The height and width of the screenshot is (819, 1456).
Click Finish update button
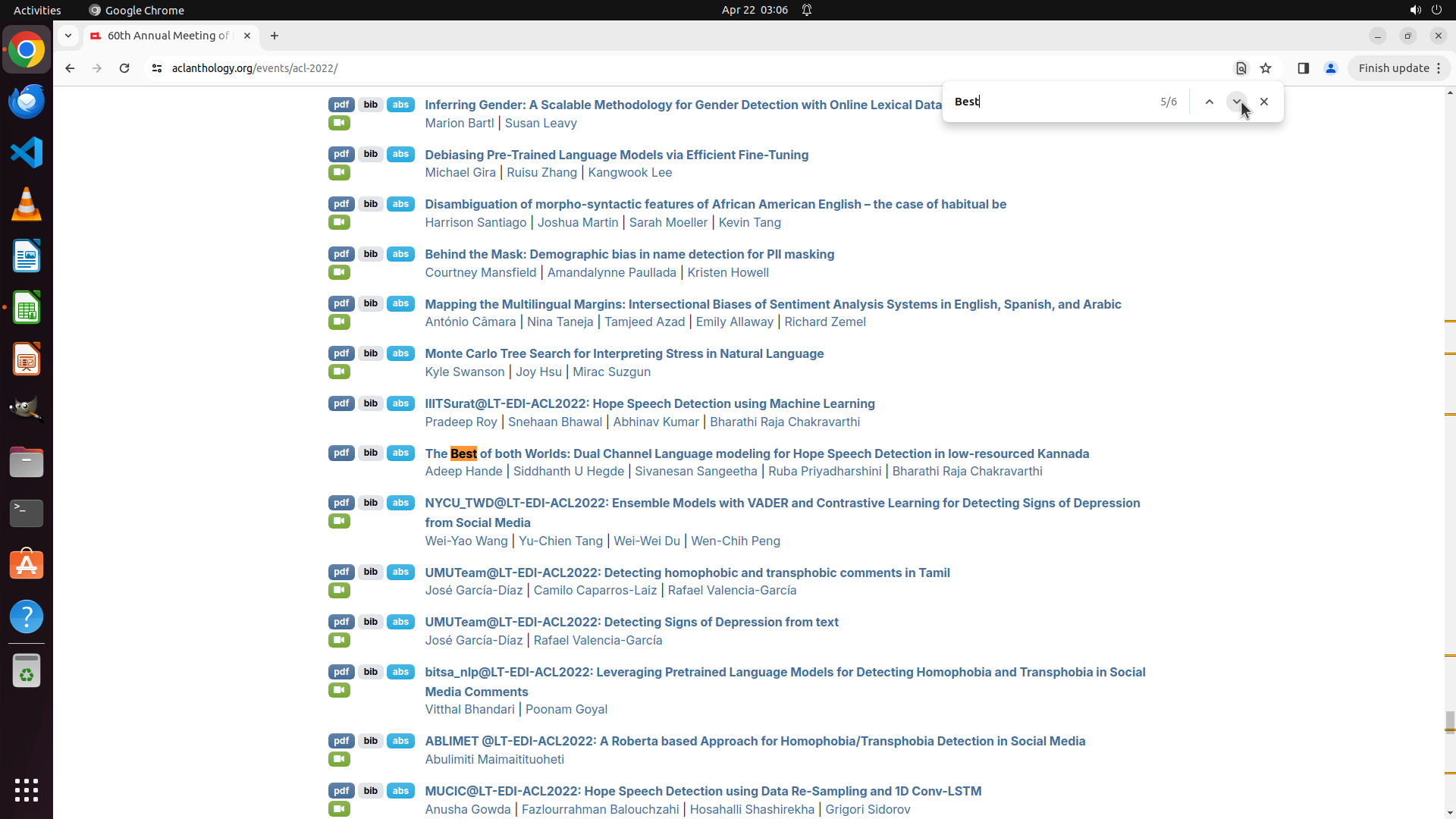[x=1393, y=68]
